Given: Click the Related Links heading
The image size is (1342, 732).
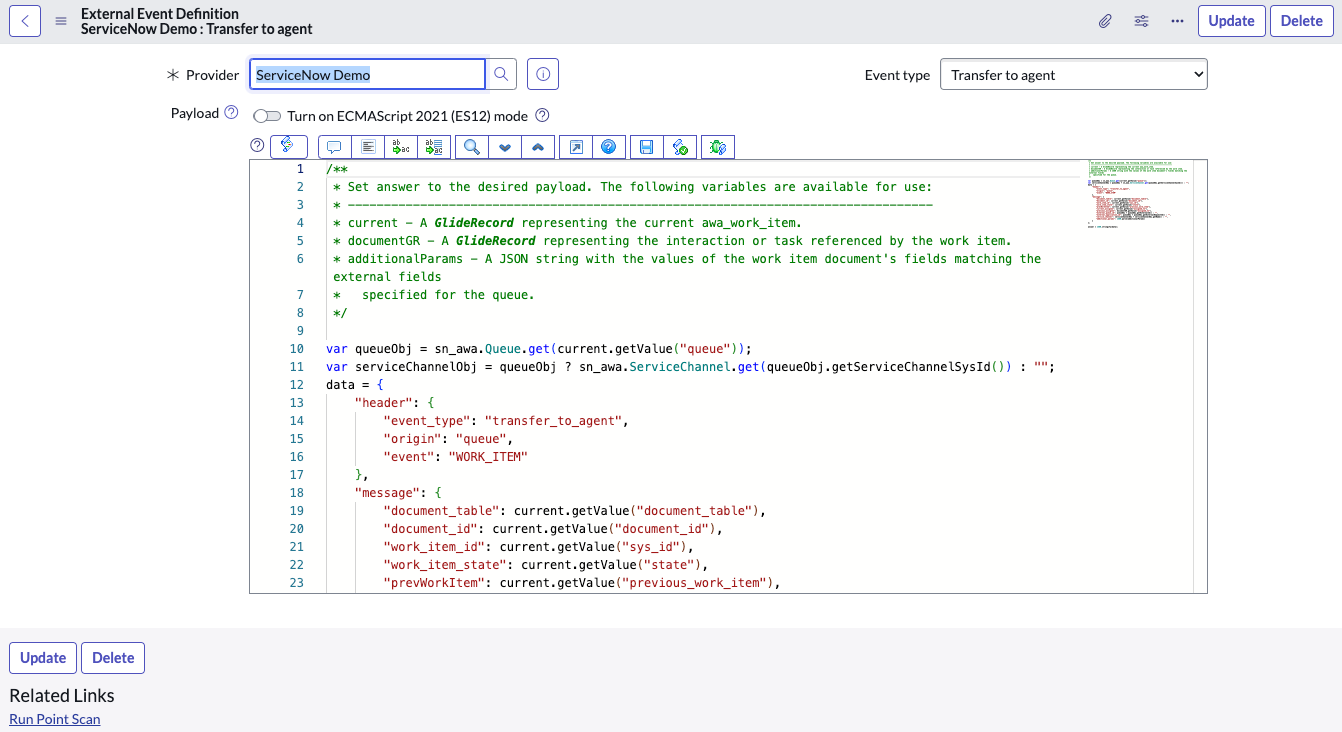Looking at the screenshot, I should (62, 696).
